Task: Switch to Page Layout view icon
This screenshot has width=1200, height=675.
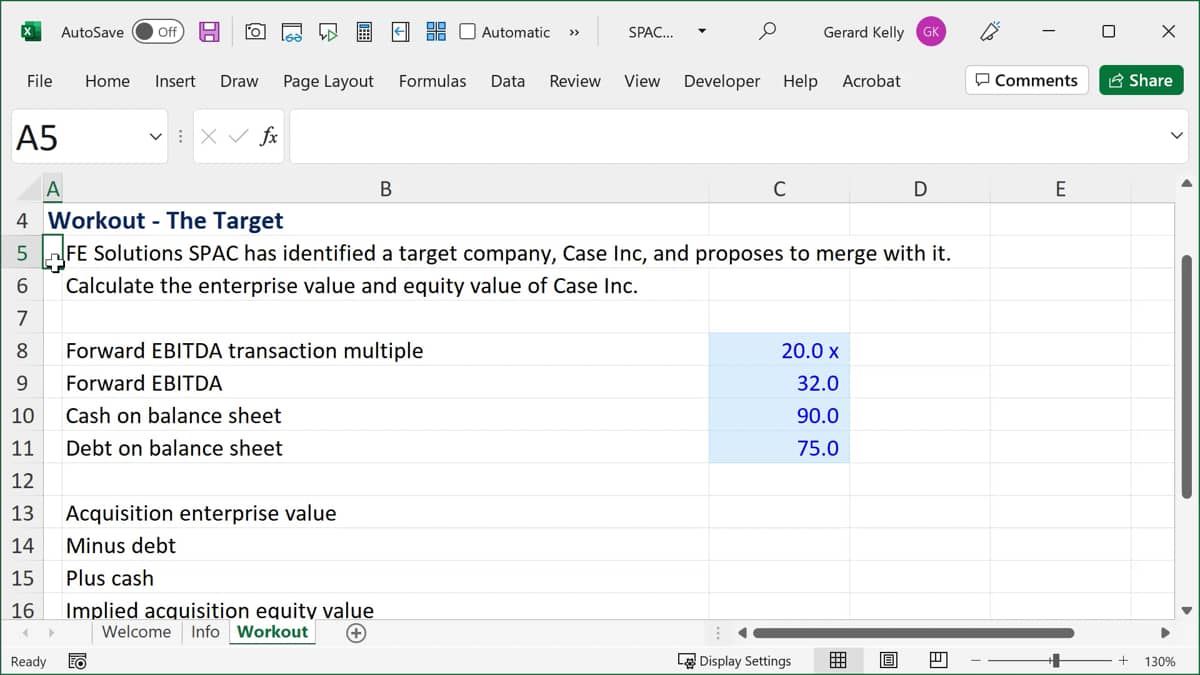Action: click(x=888, y=660)
